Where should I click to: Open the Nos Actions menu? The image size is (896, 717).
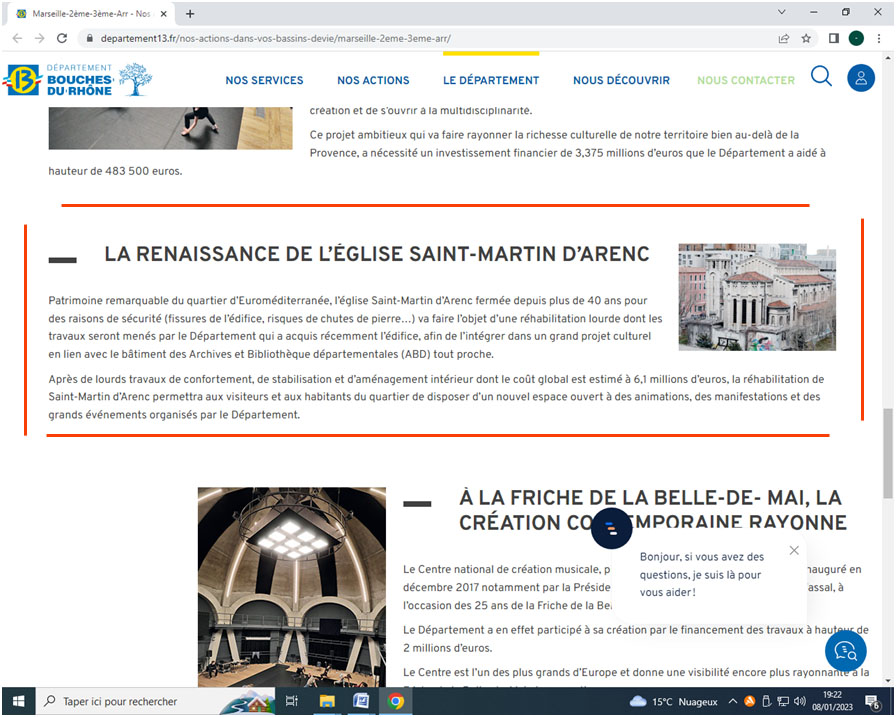tap(373, 80)
